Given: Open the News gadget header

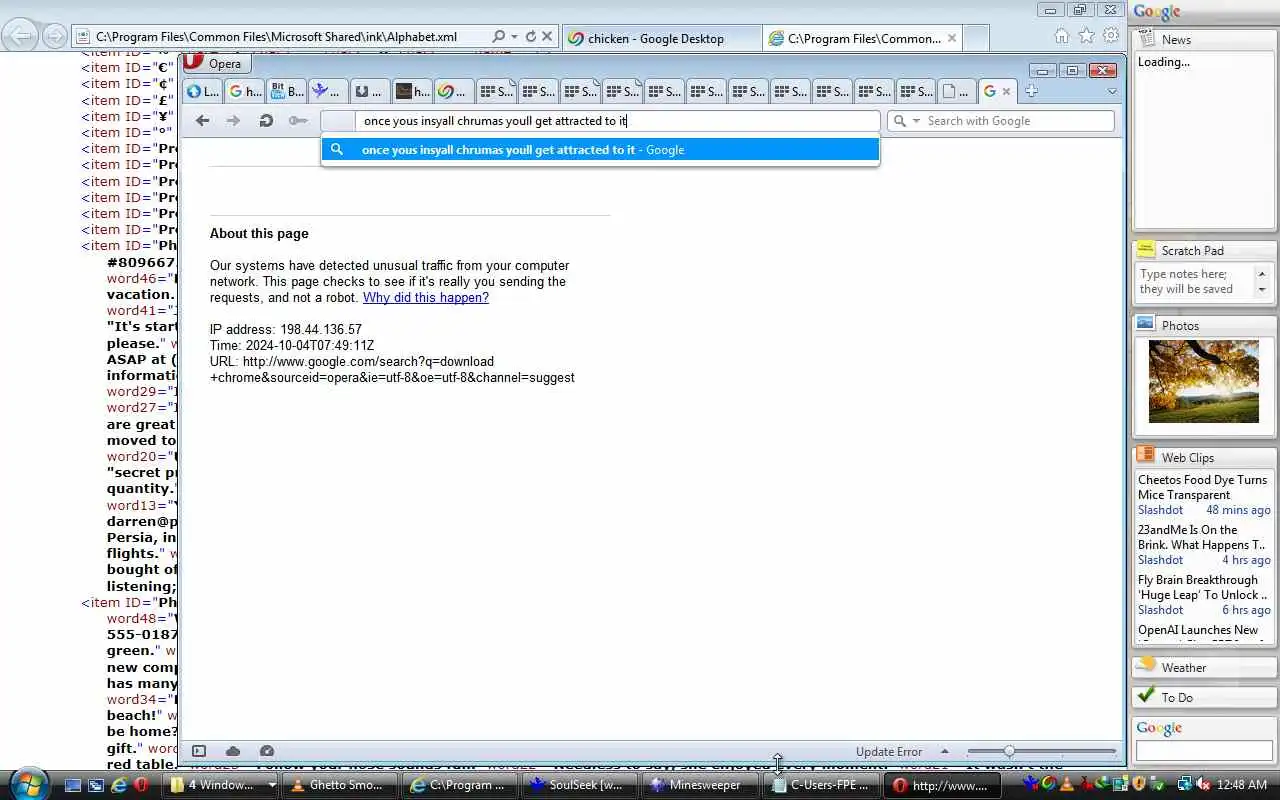Looking at the screenshot, I should point(1204,39).
